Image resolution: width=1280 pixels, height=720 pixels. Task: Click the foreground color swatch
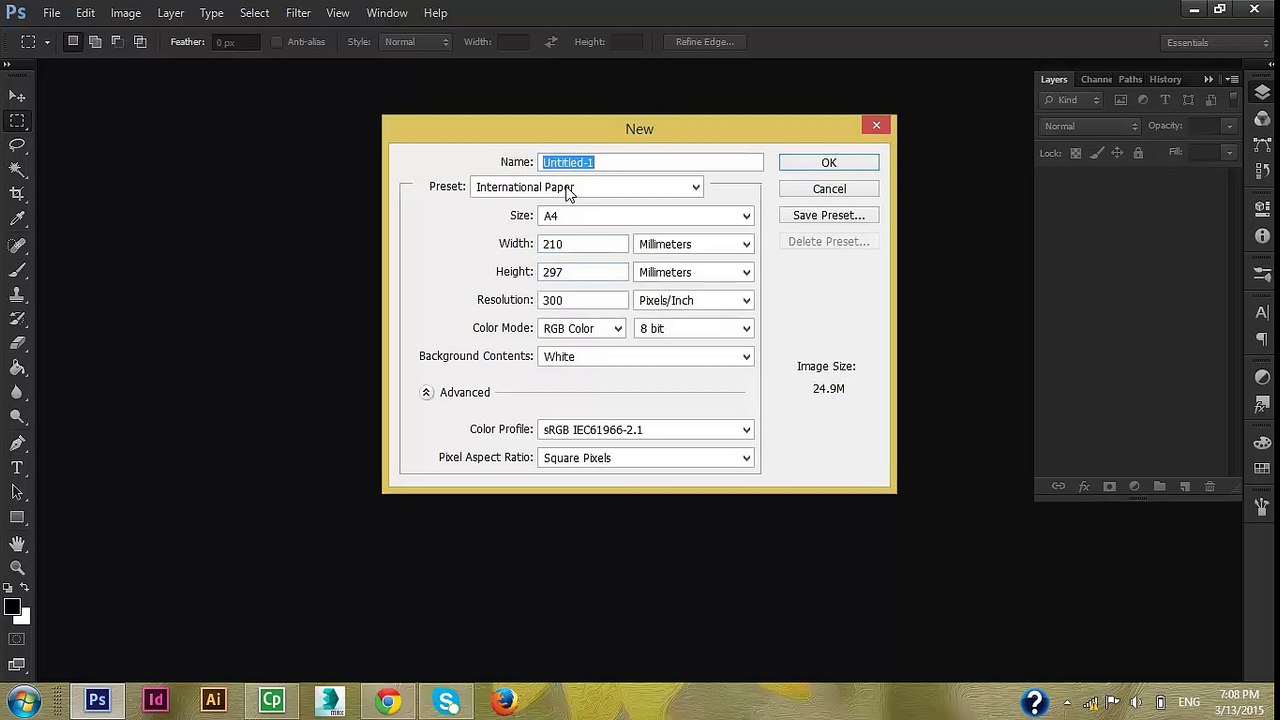[x=12, y=607]
